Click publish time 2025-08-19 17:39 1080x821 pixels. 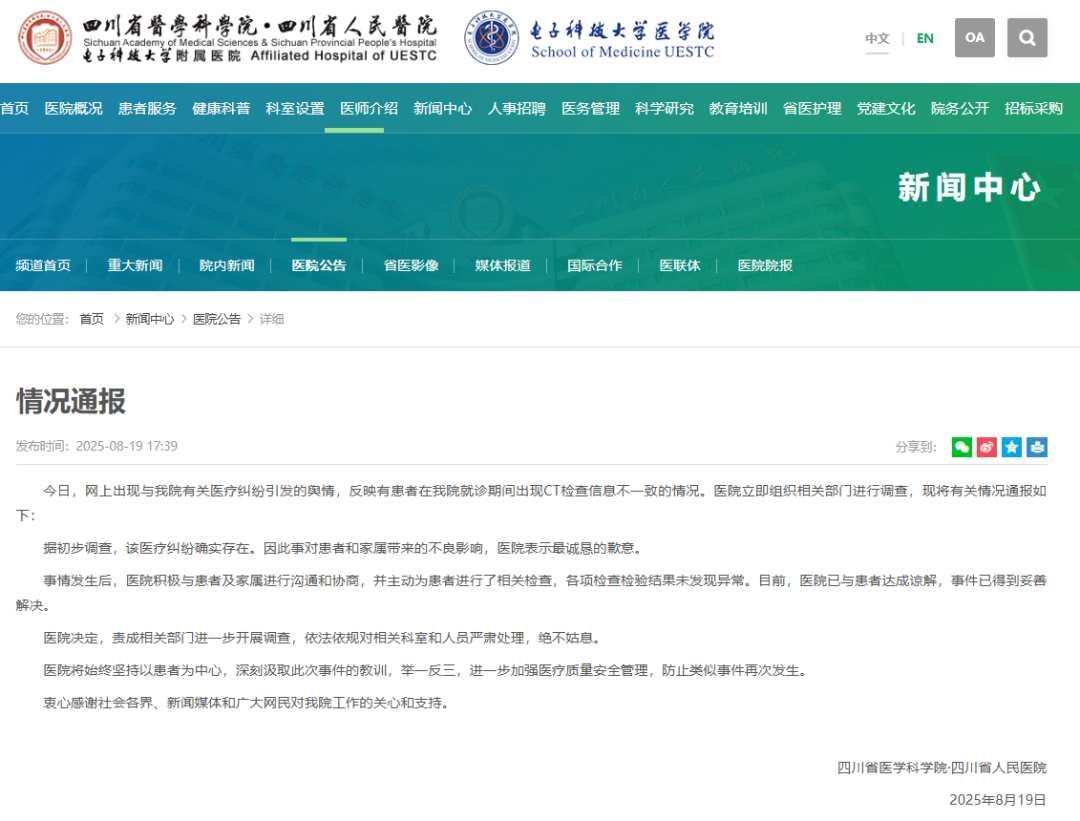click(x=96, y=446)
